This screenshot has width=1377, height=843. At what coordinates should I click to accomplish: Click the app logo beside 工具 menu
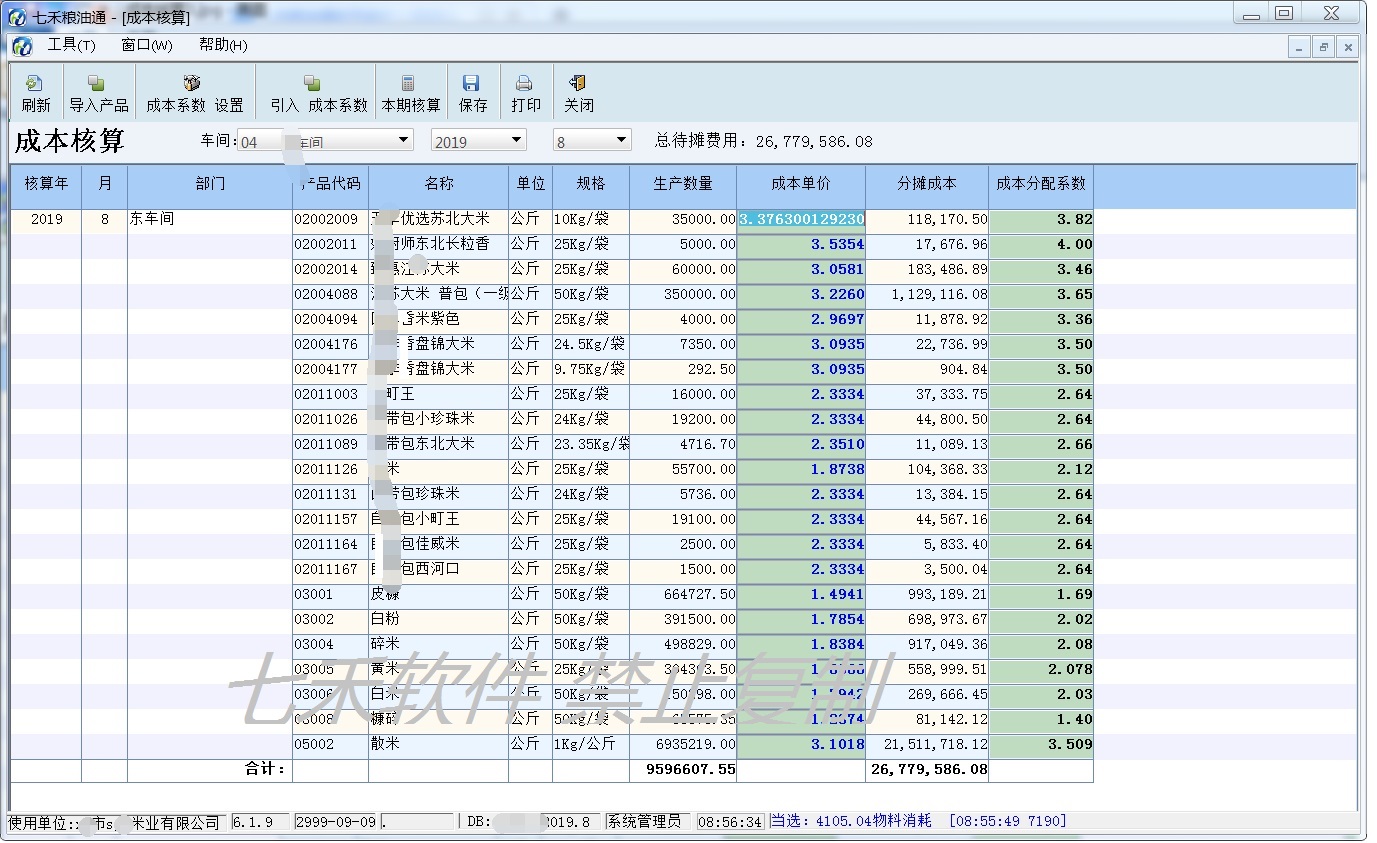point(22,46)
